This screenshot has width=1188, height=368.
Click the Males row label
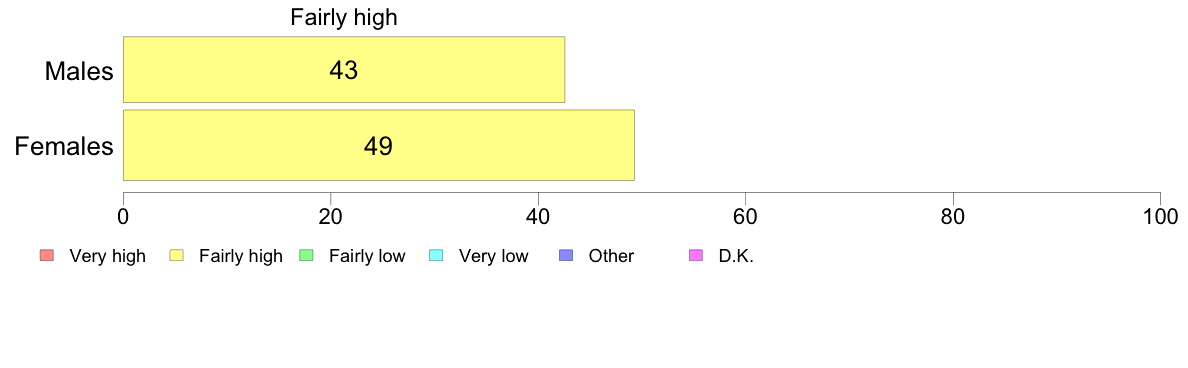(x=80, y=71)
